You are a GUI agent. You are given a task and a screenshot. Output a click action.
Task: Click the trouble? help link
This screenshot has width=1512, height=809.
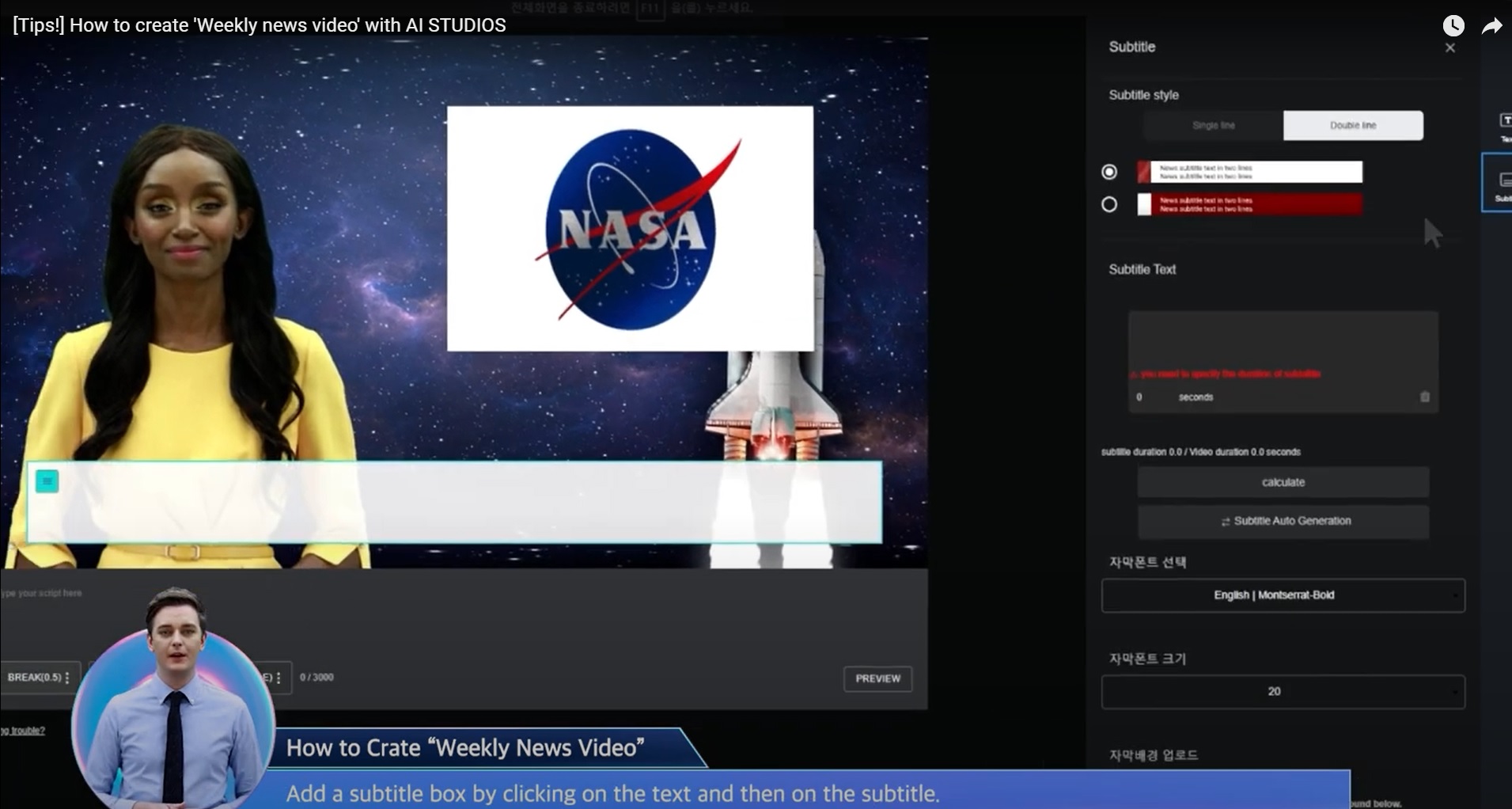tap(22, 731)
